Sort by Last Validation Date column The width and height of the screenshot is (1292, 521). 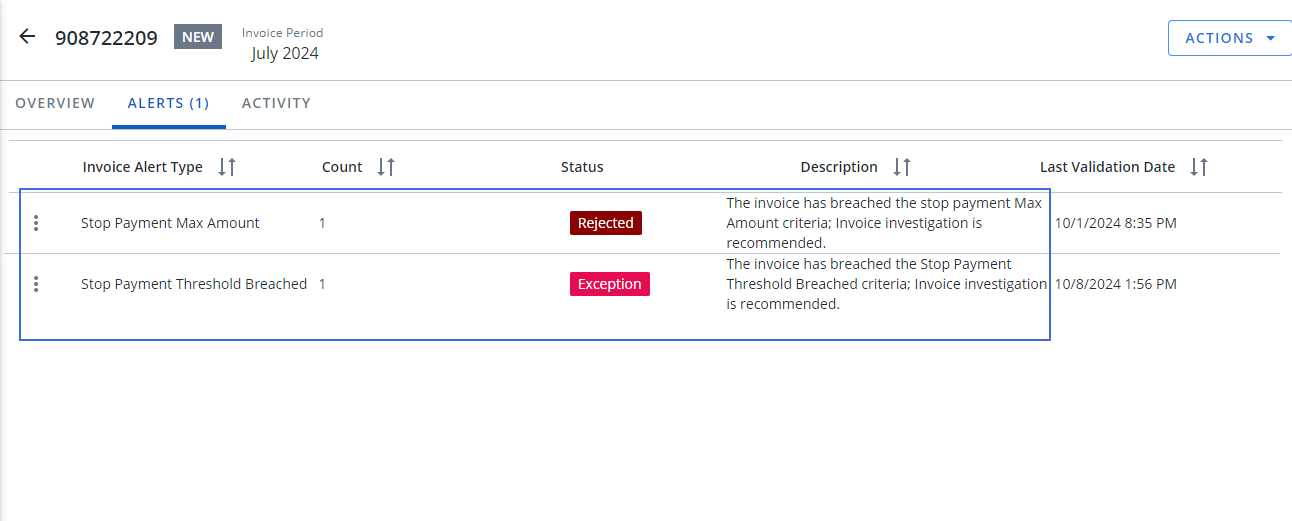[1200, 167]
